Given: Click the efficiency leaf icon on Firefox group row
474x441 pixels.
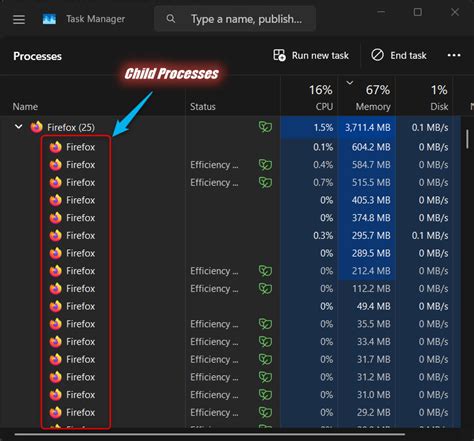Looking at the screenshot, I should 265,127.
